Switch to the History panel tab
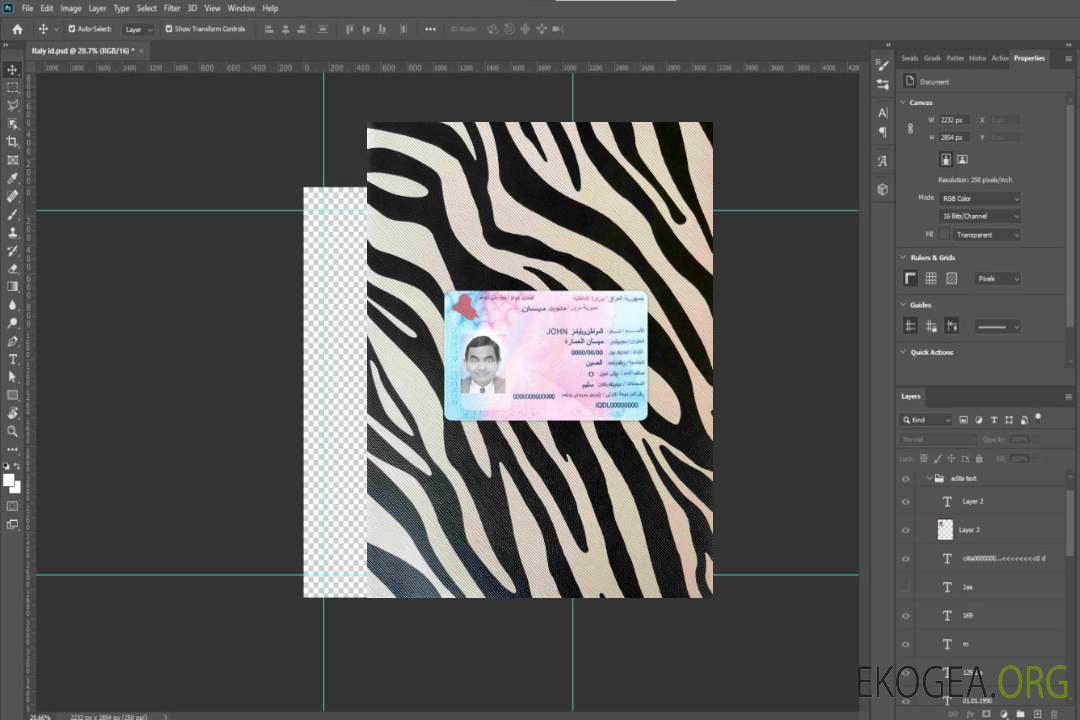Viewport: 1080px width, 720px height. [977, 58]
